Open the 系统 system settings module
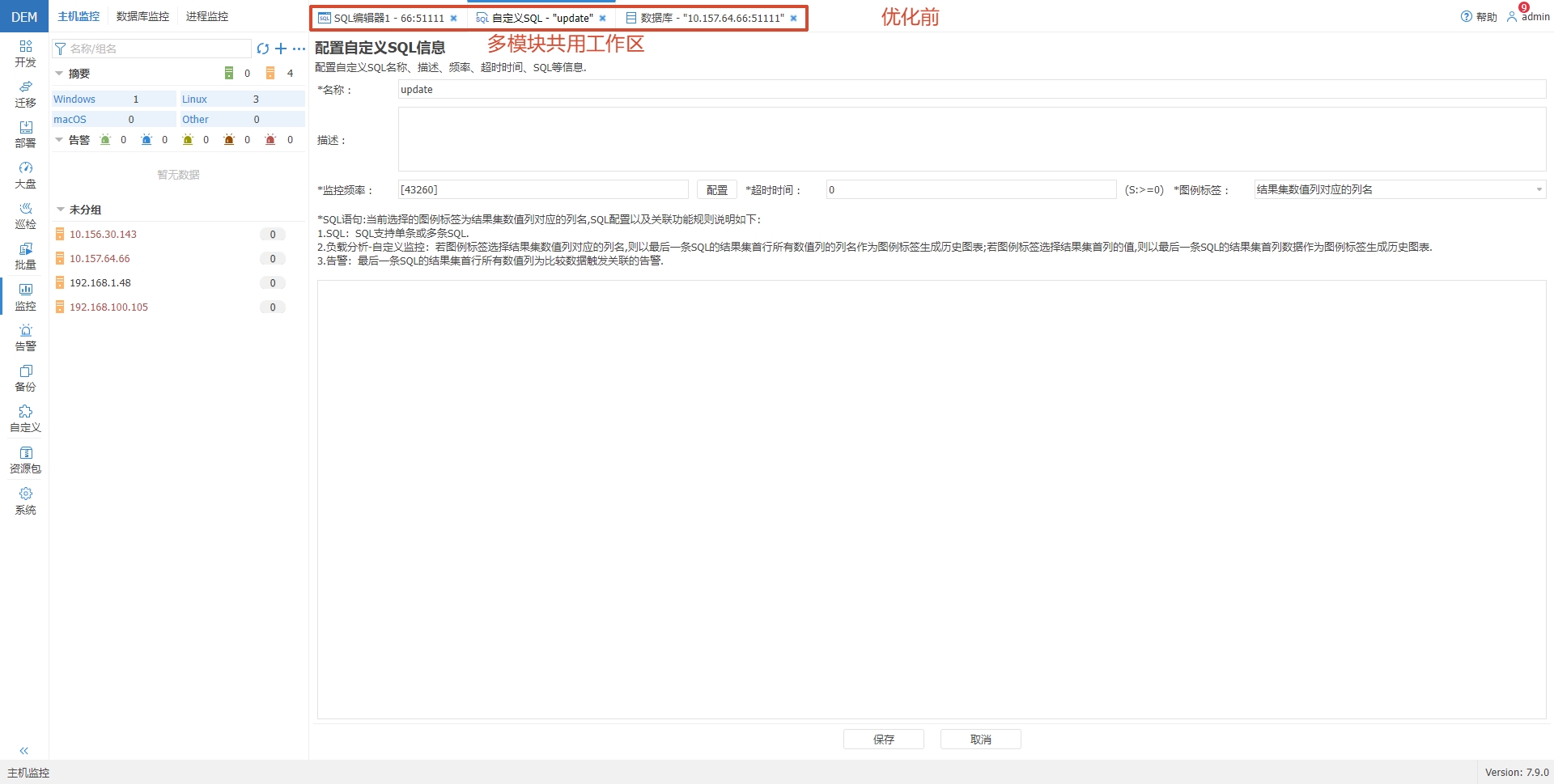The height and width of the screenshot is (784, 1554). pos(25,501)
